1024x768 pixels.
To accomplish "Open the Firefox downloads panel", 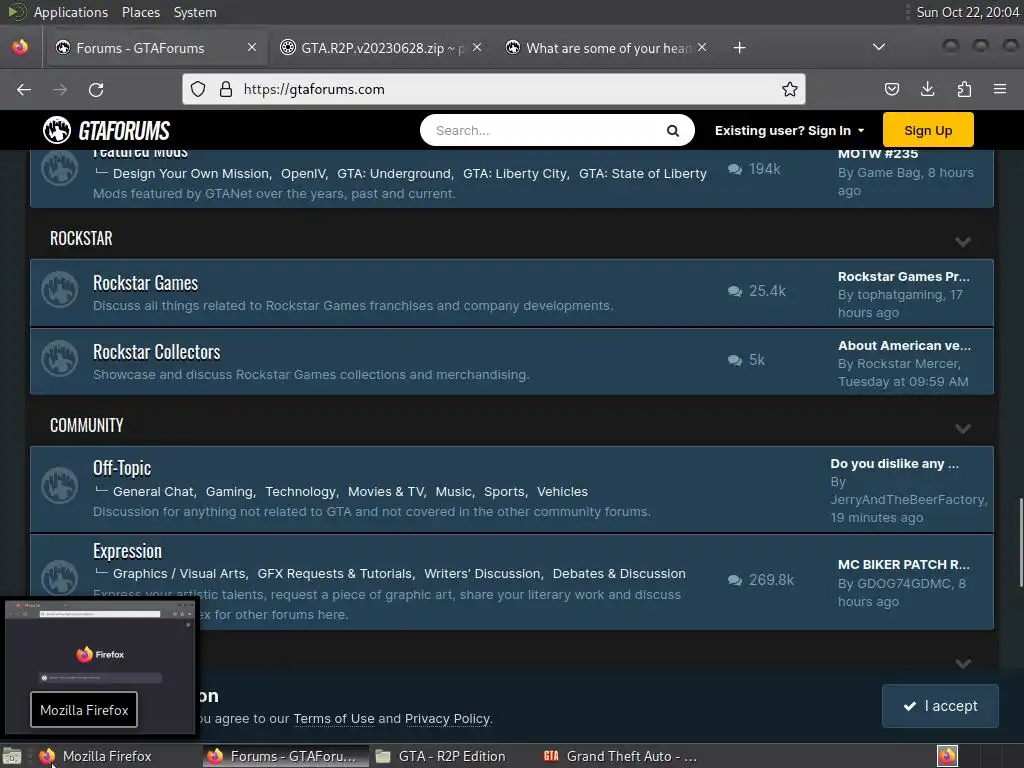I will tap(927, 89).
